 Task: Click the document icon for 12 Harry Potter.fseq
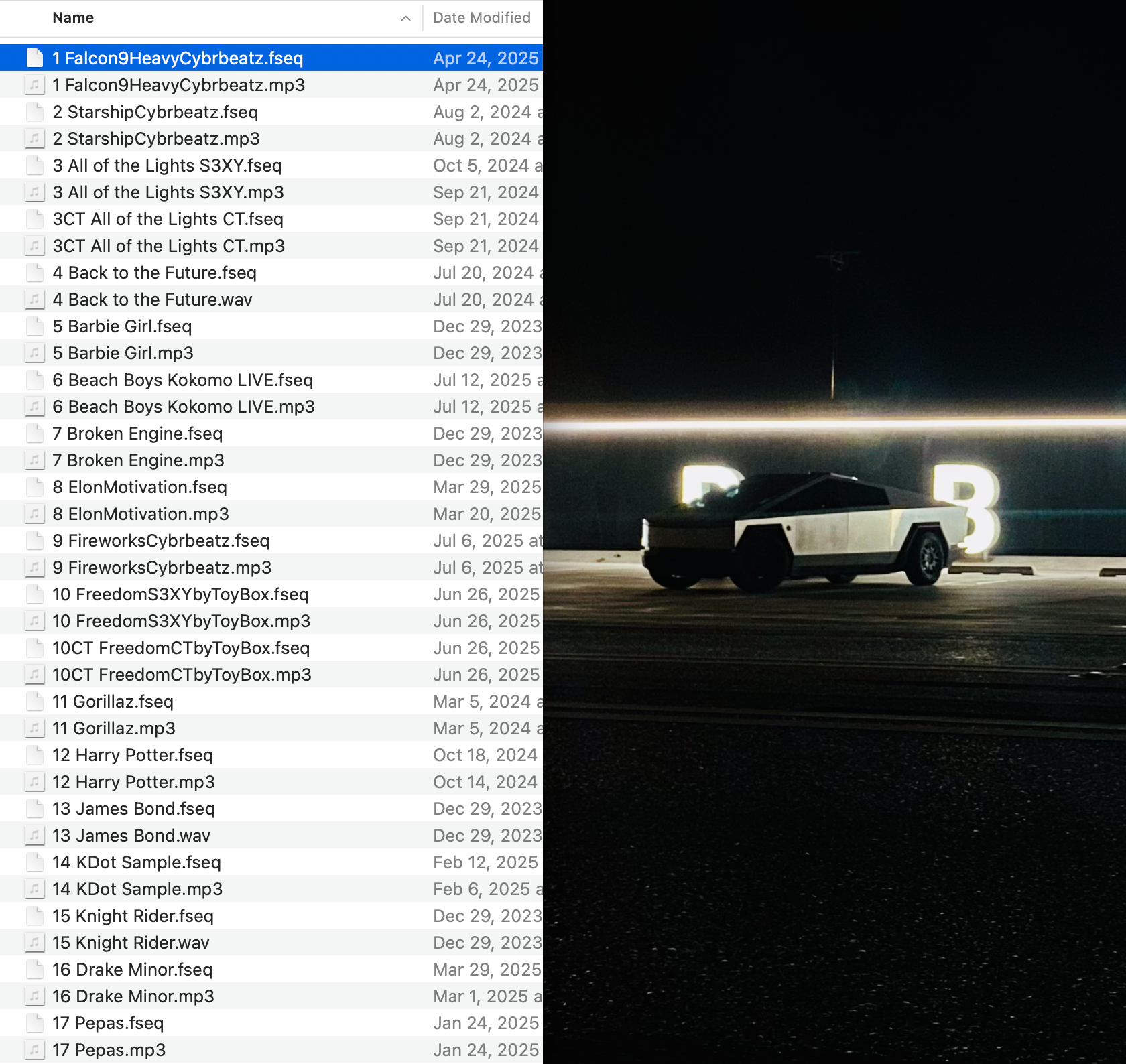(35, 755)
